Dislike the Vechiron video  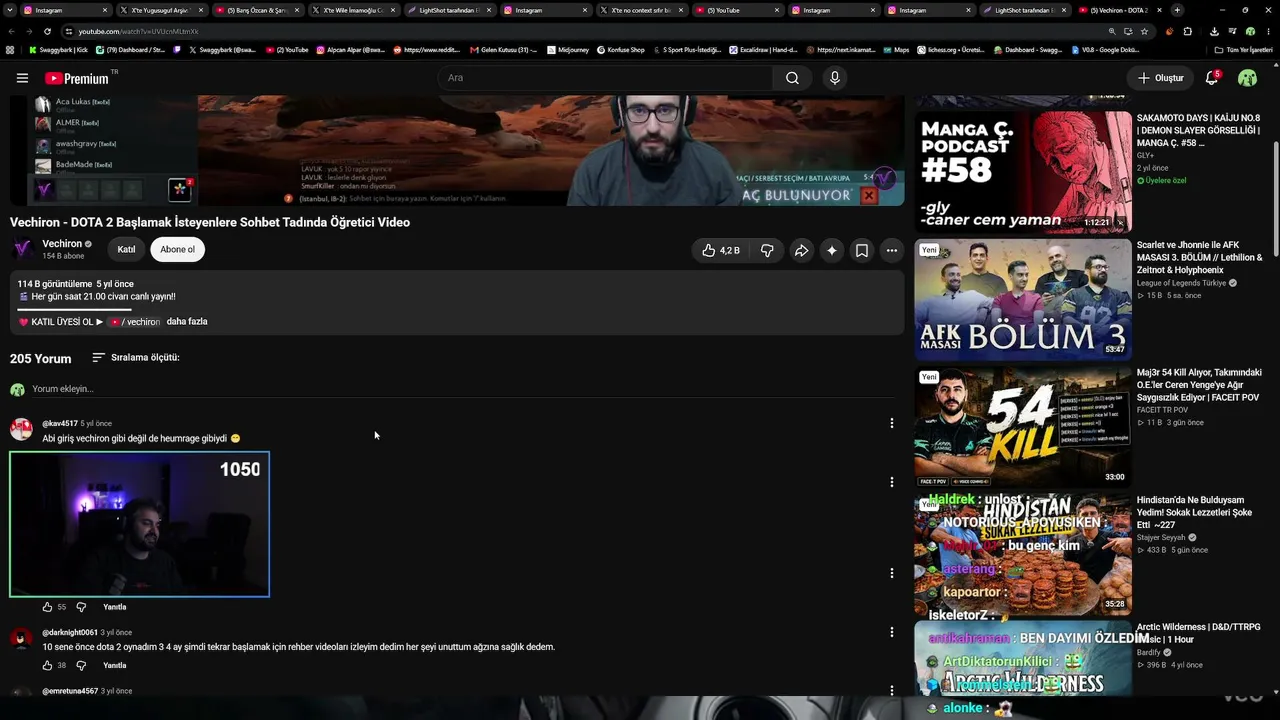767,250
